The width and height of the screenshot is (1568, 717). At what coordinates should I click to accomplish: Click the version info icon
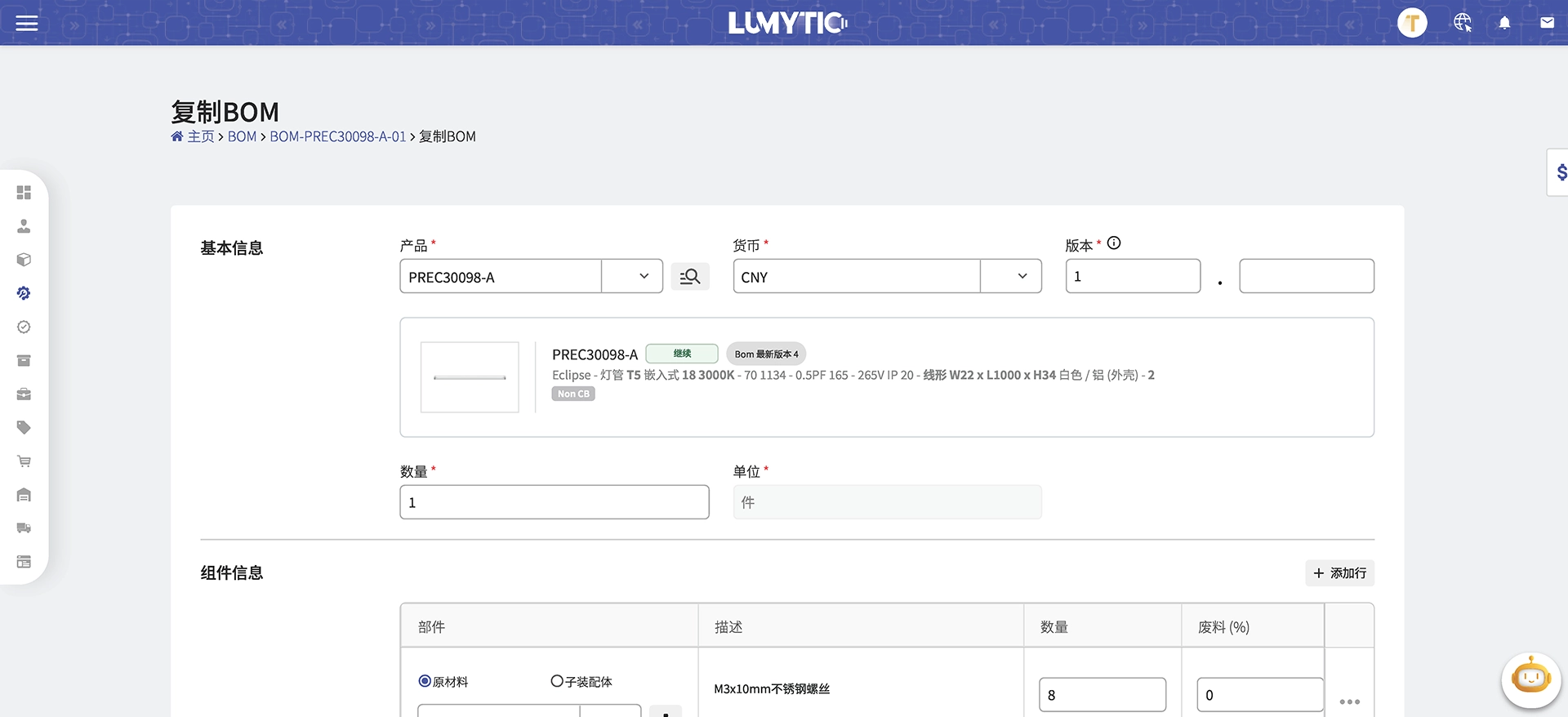(x=1114, y=243)
